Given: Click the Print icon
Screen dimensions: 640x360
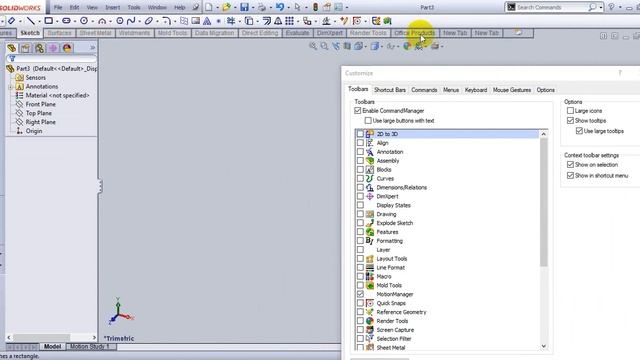Looking at the screenshot, I should [x=262, y=7].
